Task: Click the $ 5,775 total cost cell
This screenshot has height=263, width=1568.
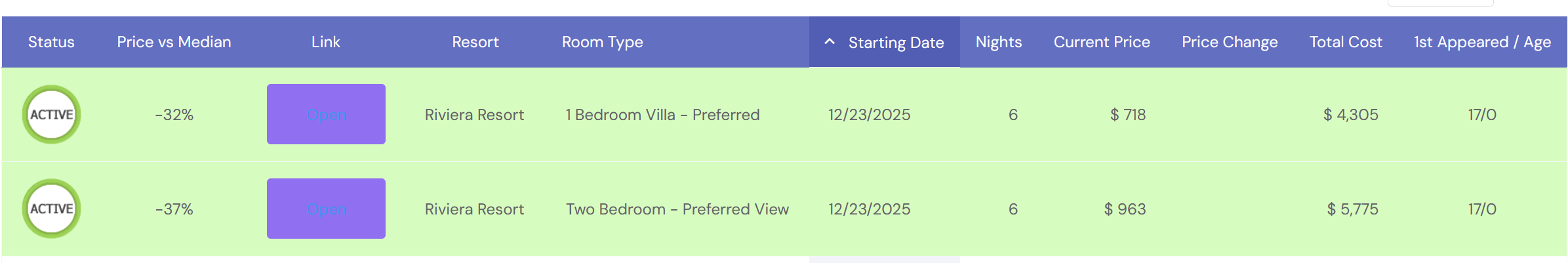Action: [1352, 209]
